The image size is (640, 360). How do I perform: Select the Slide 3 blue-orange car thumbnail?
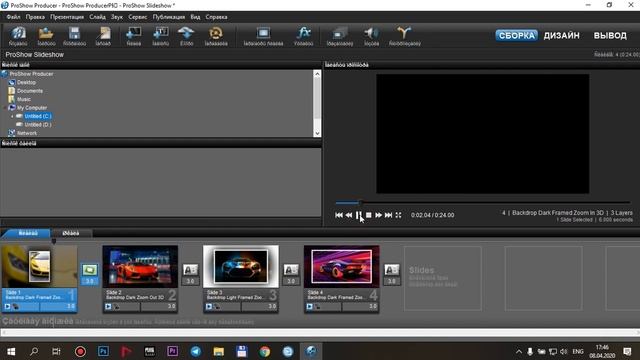(x=241, y=267)
